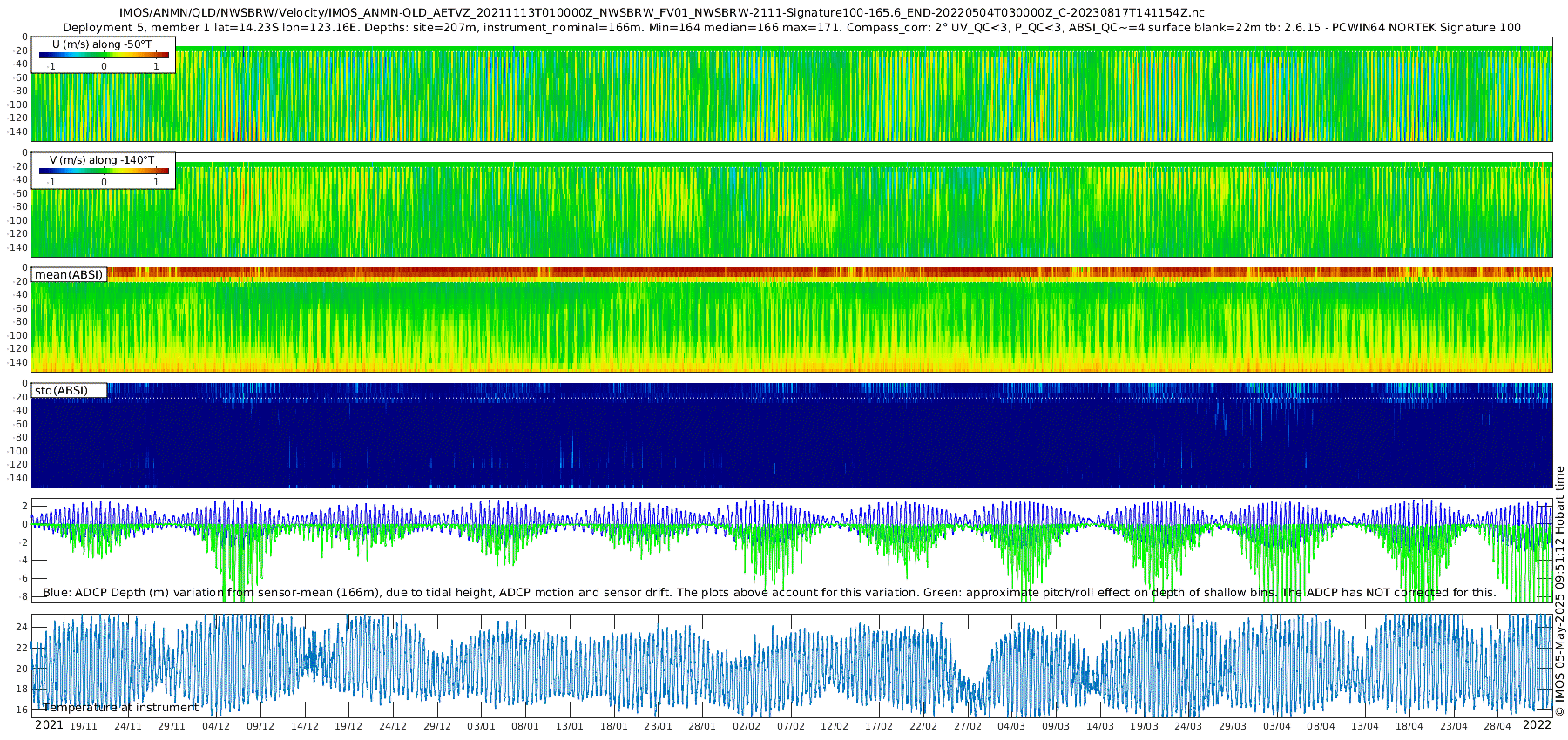
Task: Click the 02/02 date tick label
Action: click(747, 726)
